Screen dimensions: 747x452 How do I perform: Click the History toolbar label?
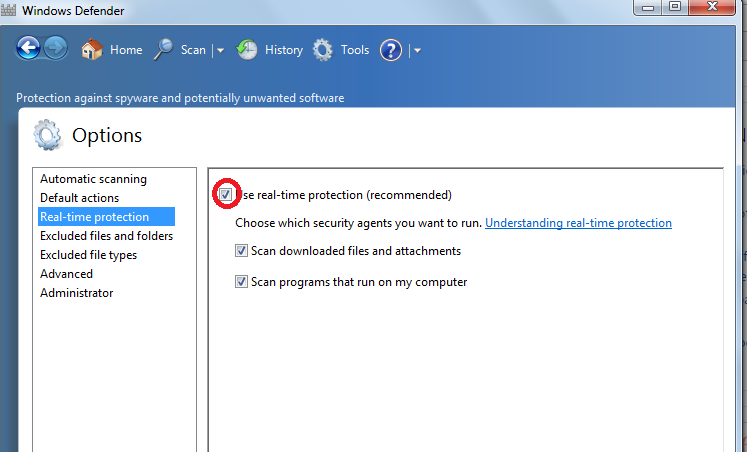[x=284, y=50]
